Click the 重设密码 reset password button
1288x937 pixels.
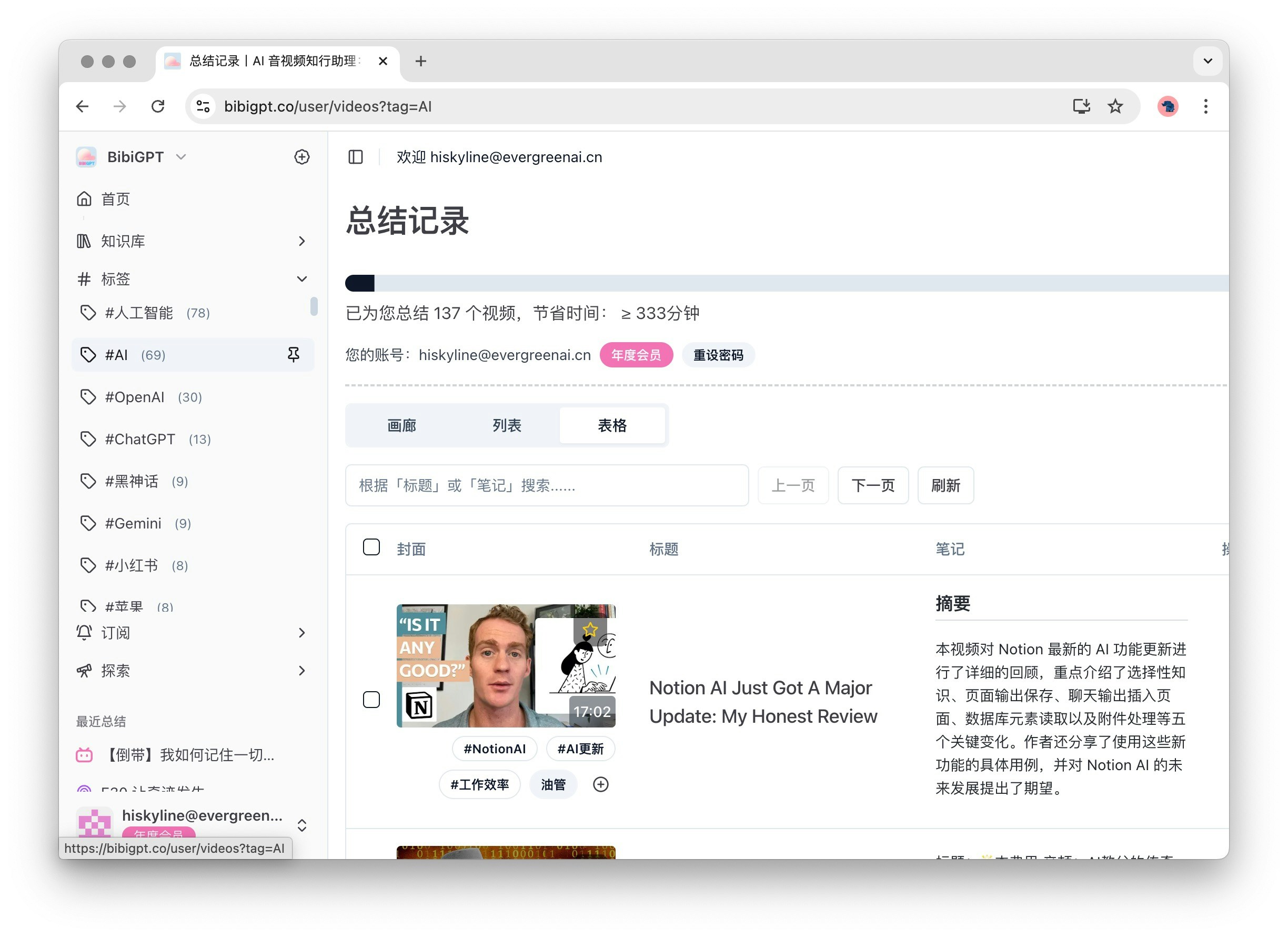pyautogui.click(x=718, y=355)
